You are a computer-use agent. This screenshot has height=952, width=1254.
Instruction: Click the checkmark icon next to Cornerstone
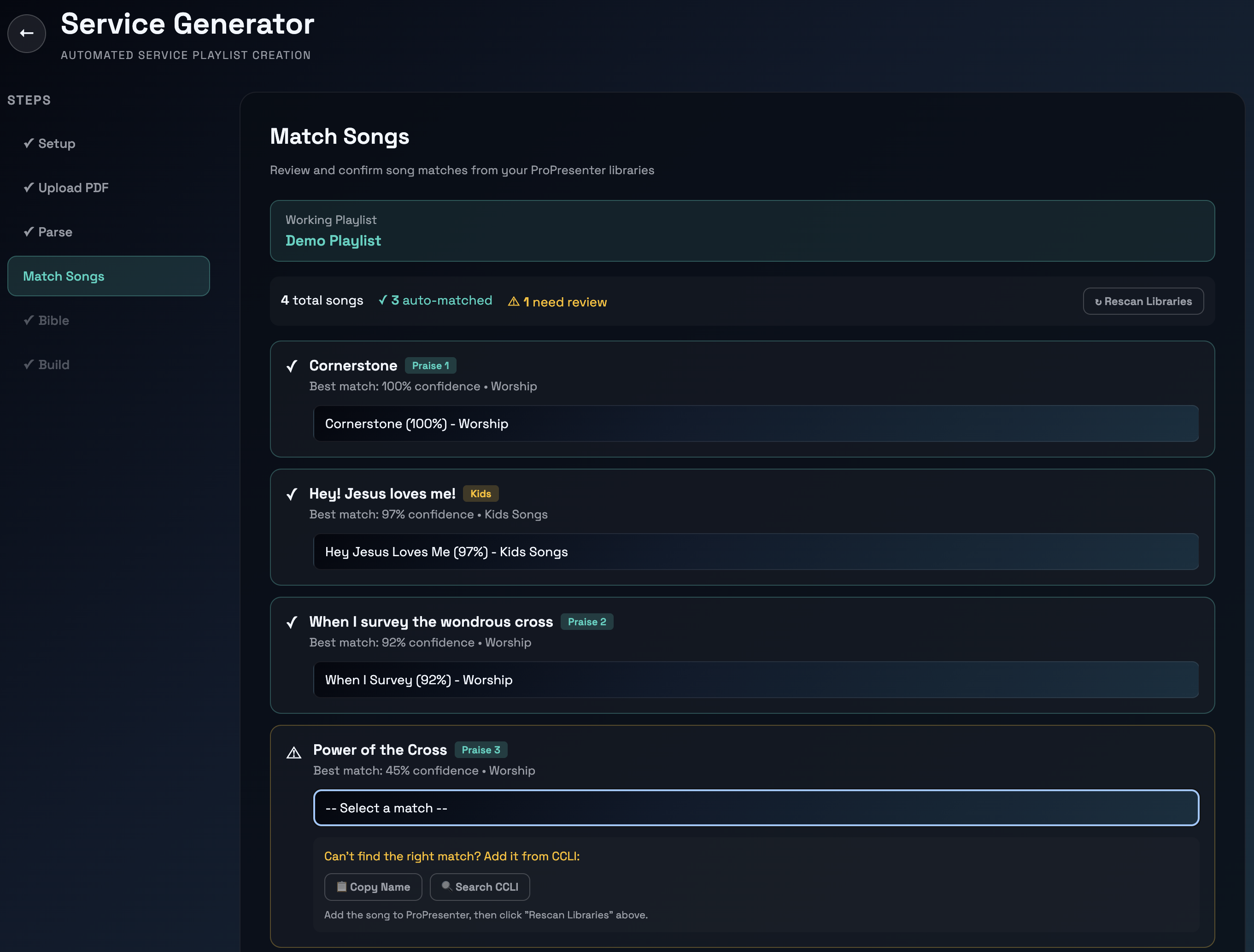tap(292, 366)
